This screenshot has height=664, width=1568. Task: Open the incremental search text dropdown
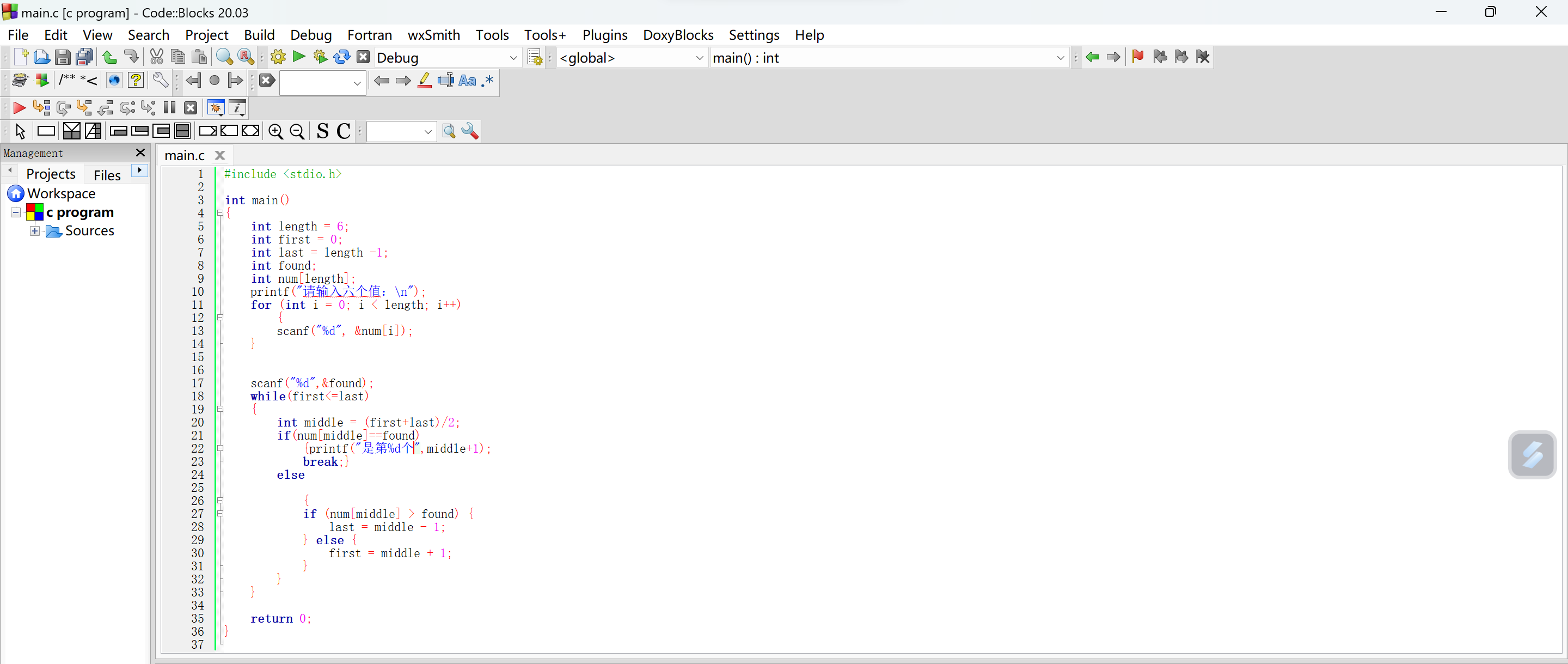click(x=357, y=83)
